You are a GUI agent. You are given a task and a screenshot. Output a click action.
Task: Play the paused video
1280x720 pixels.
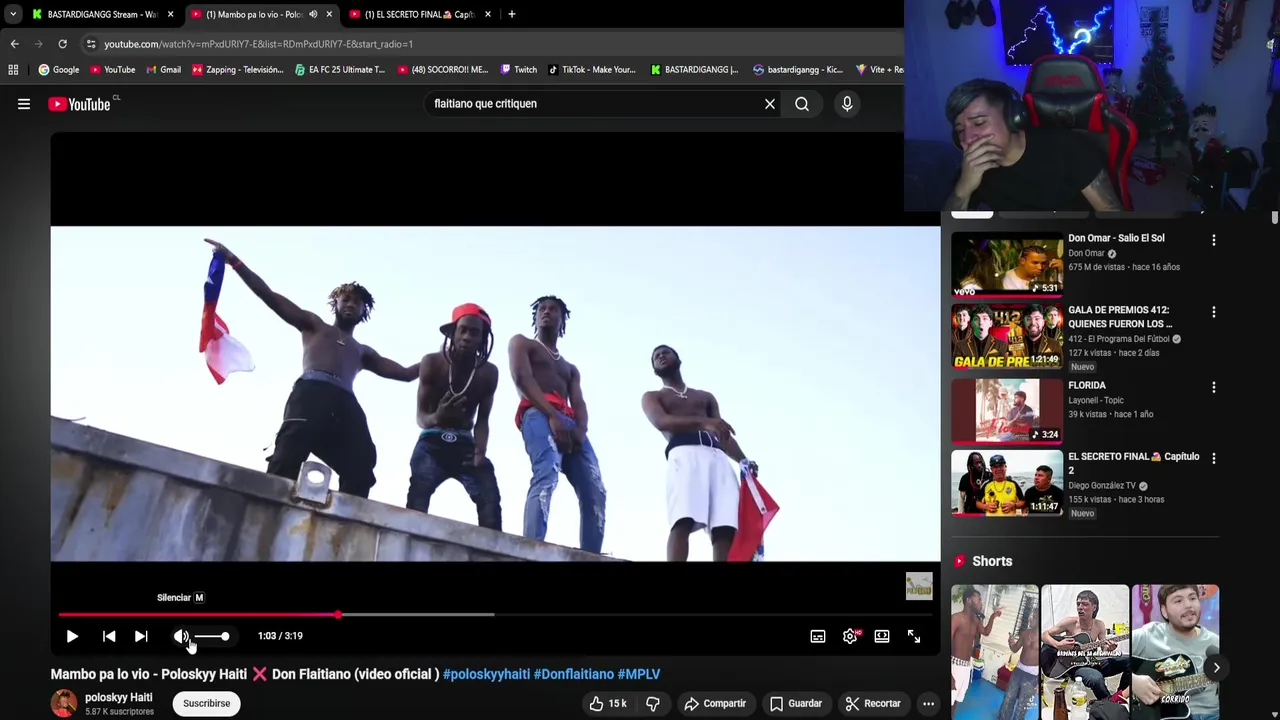pyautogui.click(x=72, y=636)
